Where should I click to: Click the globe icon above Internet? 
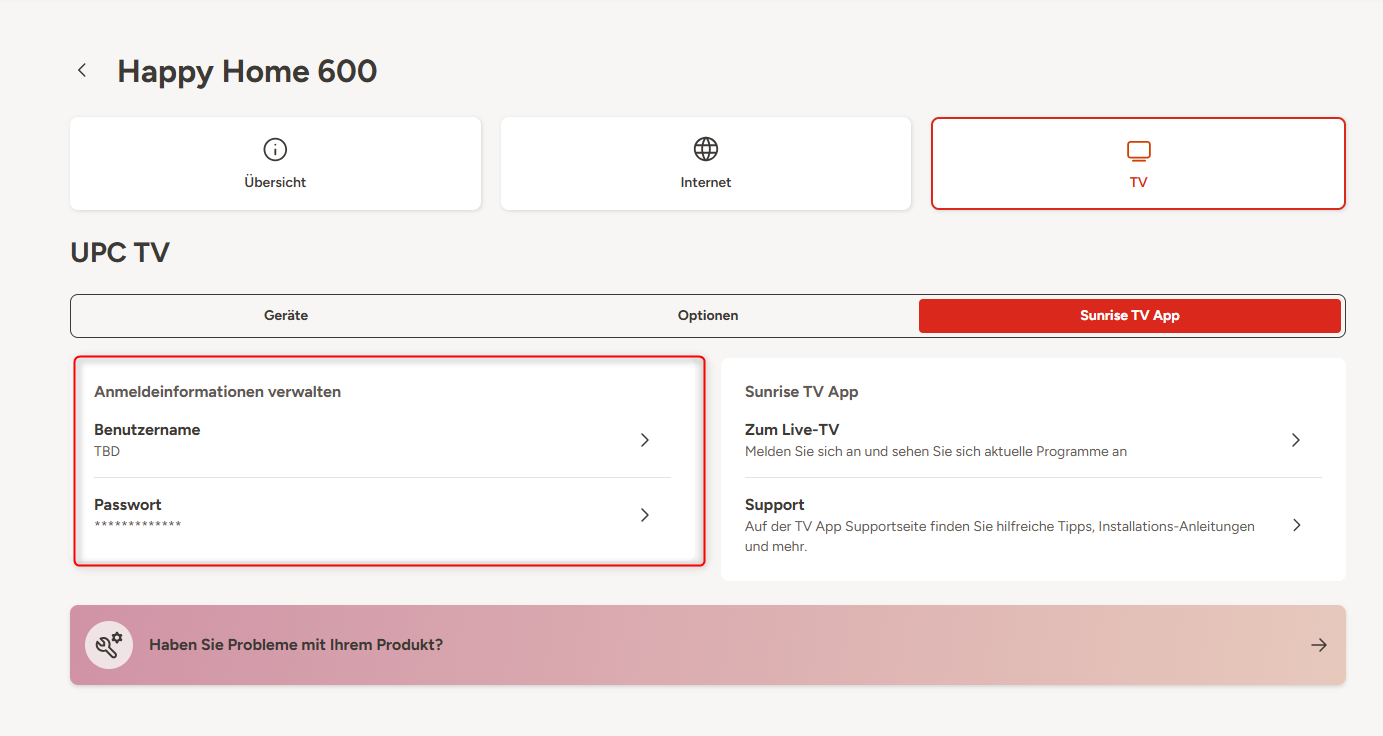pyautogui.click(x=706, y=149)
